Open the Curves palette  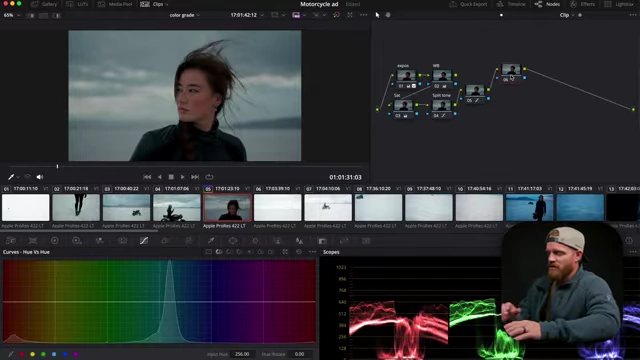pyautogui.click(x=144, y=241)
